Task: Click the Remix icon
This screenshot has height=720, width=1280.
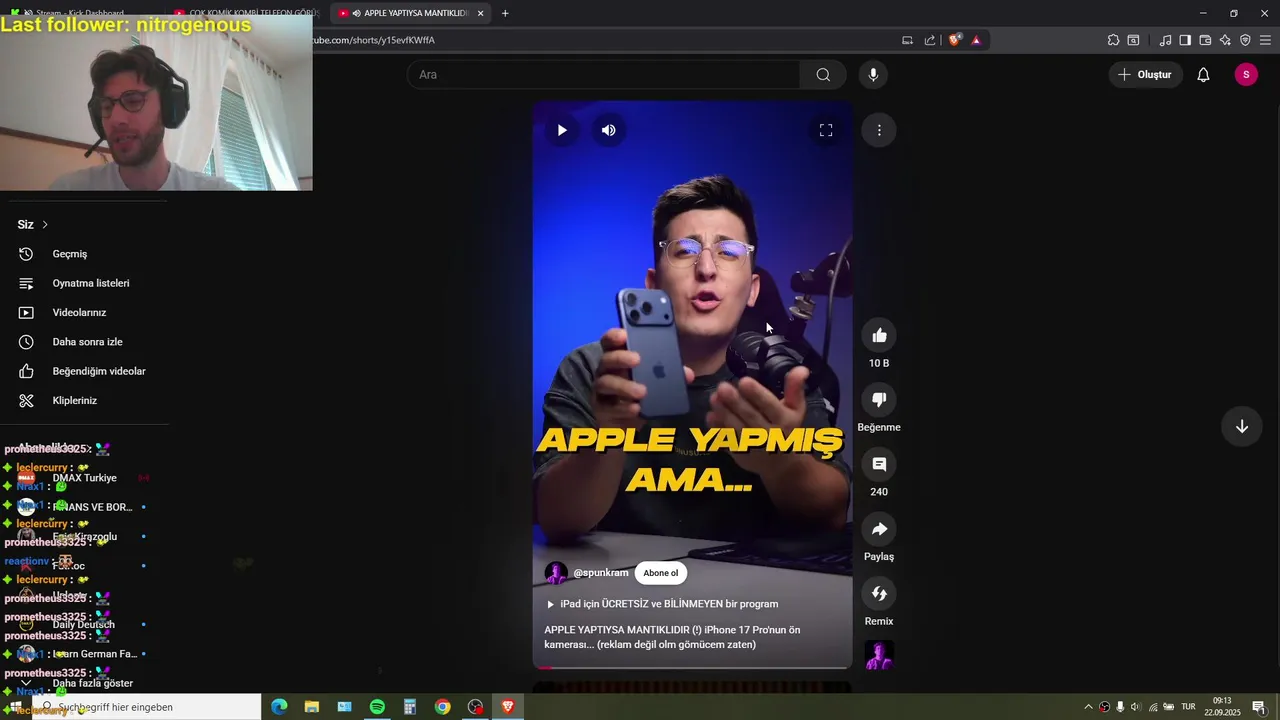Action: [x=879, y=594]
